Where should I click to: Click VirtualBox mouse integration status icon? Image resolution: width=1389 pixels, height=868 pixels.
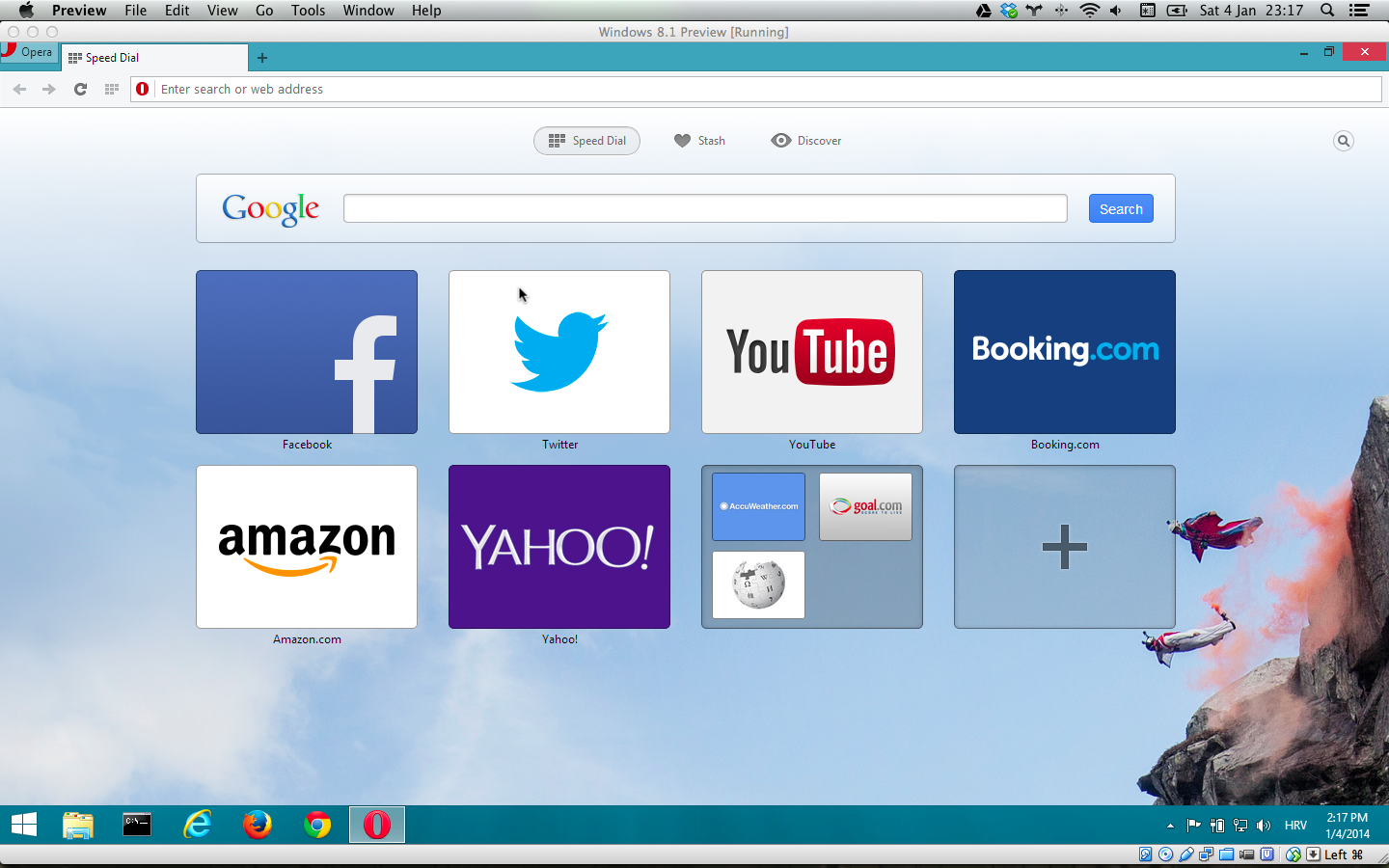[1294, 854]
